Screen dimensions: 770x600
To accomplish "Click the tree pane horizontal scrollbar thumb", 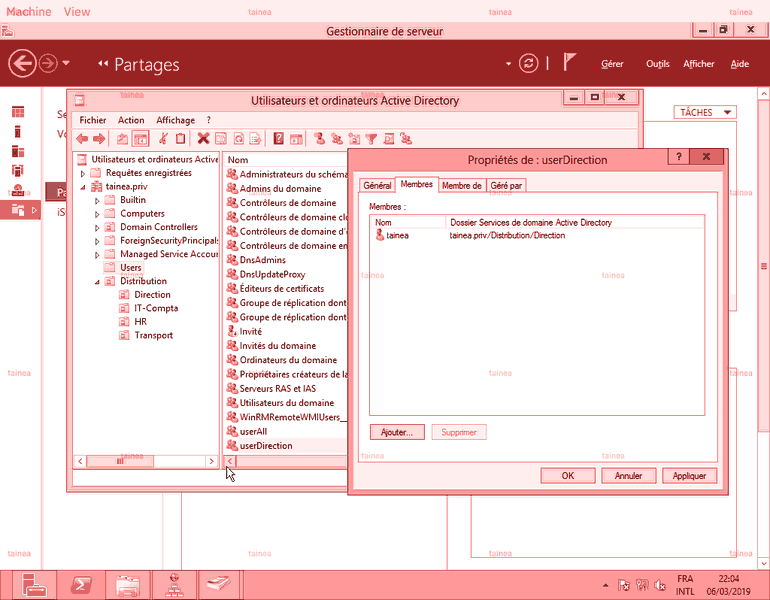I will pos(120,462).
